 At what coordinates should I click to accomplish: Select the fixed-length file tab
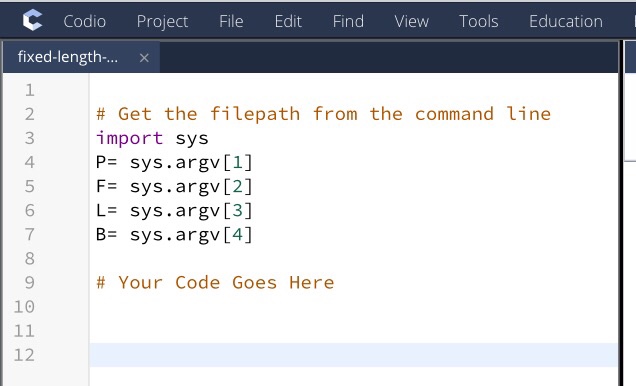tap(68, 57)
